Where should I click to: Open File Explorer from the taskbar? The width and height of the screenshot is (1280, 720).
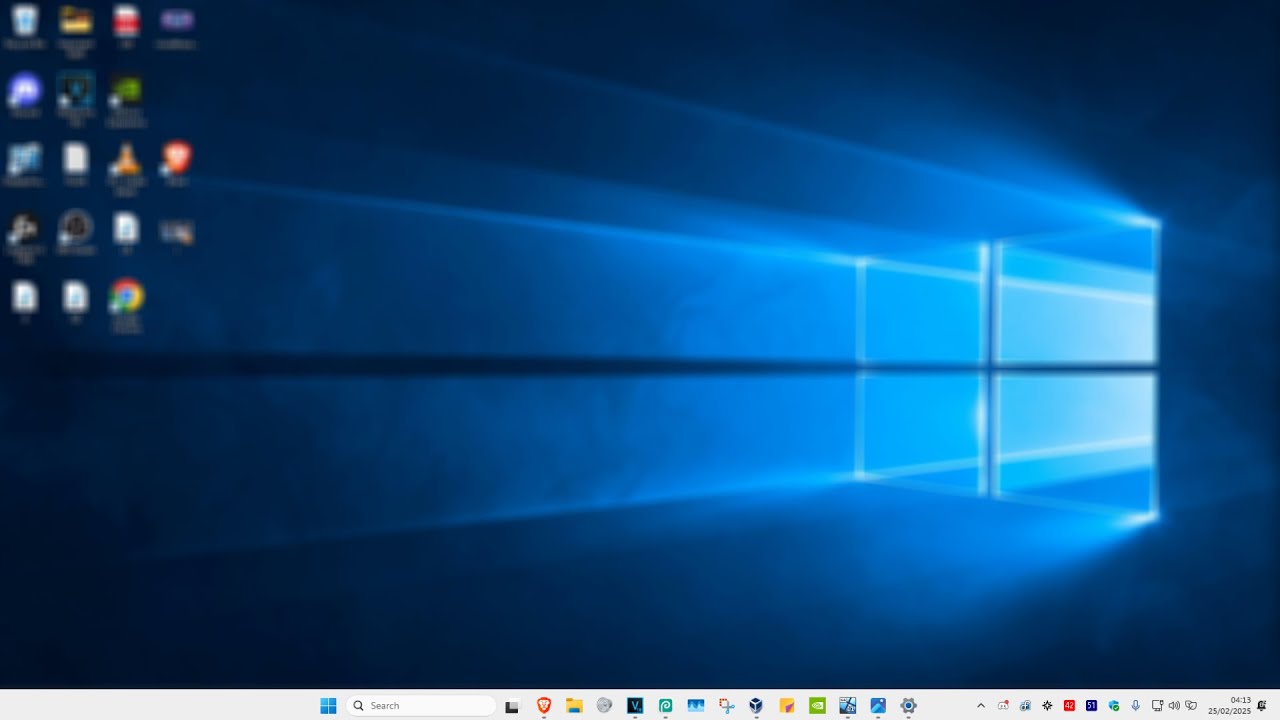coord(574,706)
